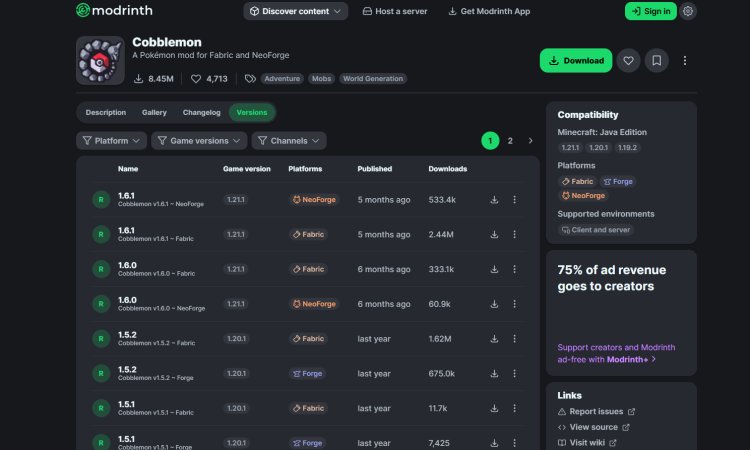Click the Adventure tag
This screenshot has width=750, height=450.
click(282, 78)
